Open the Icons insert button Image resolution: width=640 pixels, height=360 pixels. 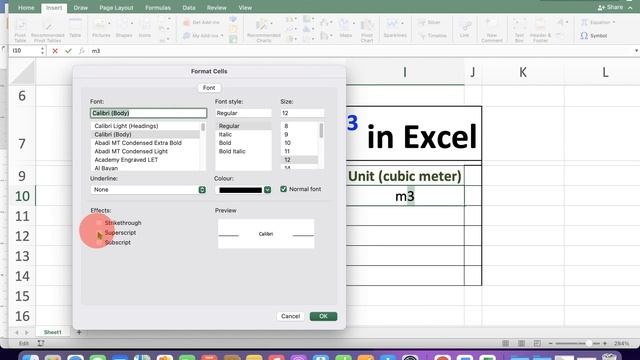click(x=144, y=29)
